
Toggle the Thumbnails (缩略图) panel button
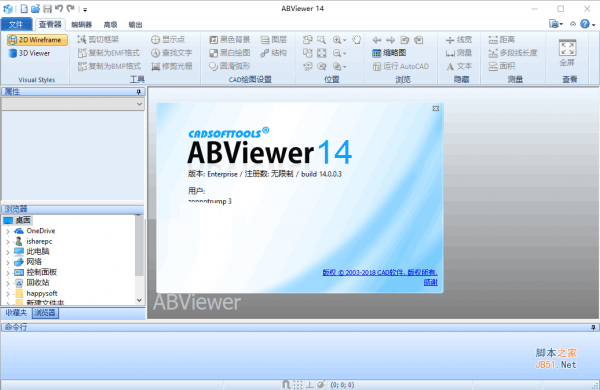coord(389,53)
